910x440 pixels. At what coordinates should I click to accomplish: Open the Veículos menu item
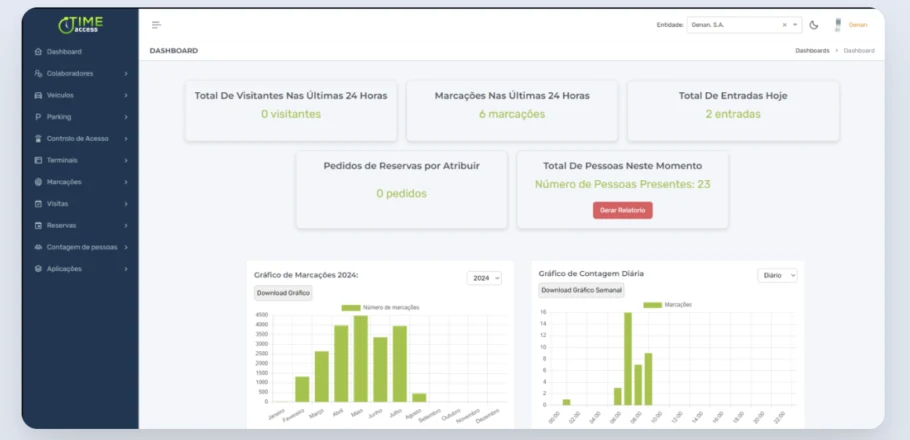coord(81,95)
